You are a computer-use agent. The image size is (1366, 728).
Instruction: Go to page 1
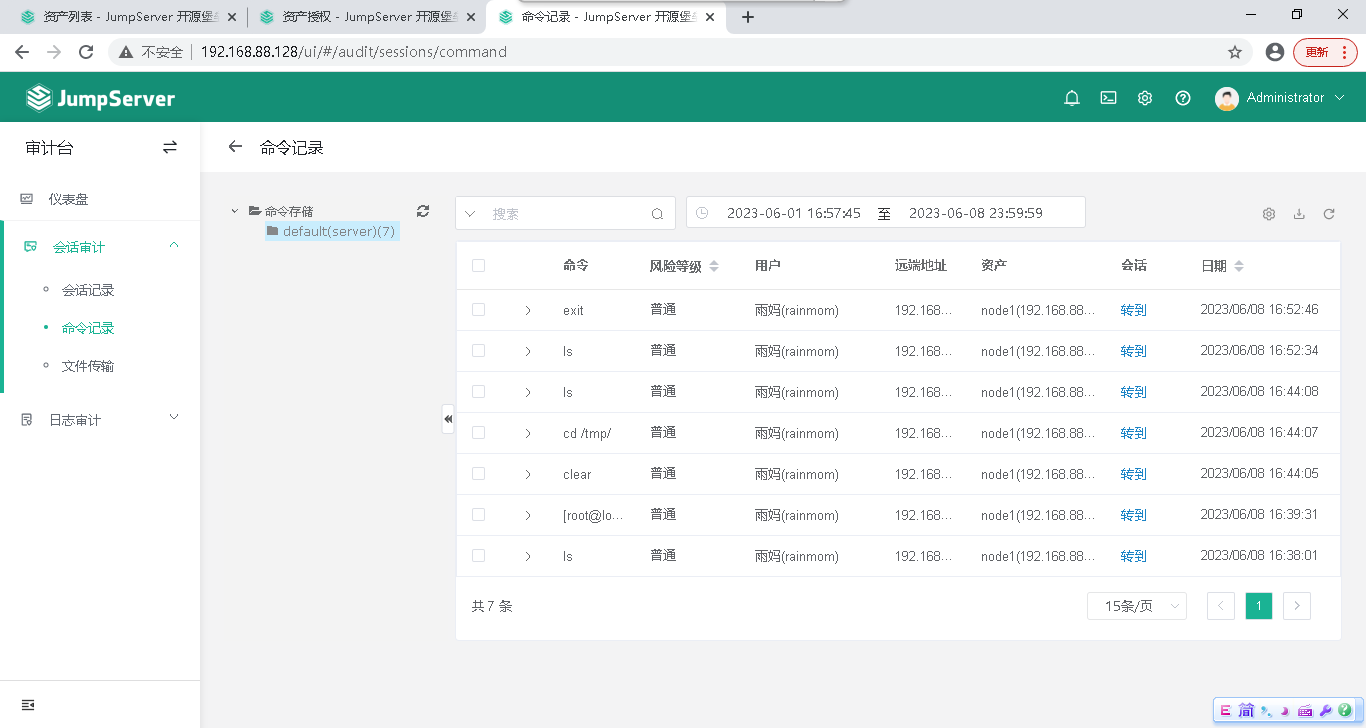click(x=1259, y=606)
